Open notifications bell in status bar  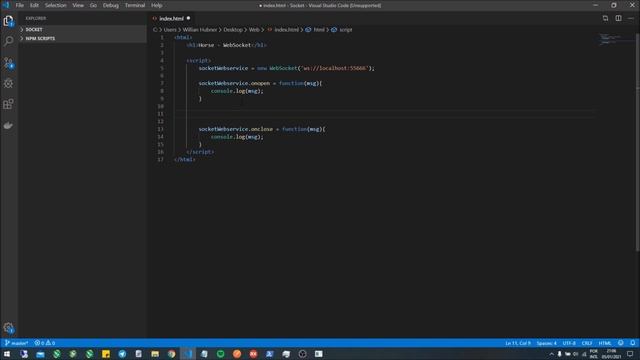click(633, 343)
